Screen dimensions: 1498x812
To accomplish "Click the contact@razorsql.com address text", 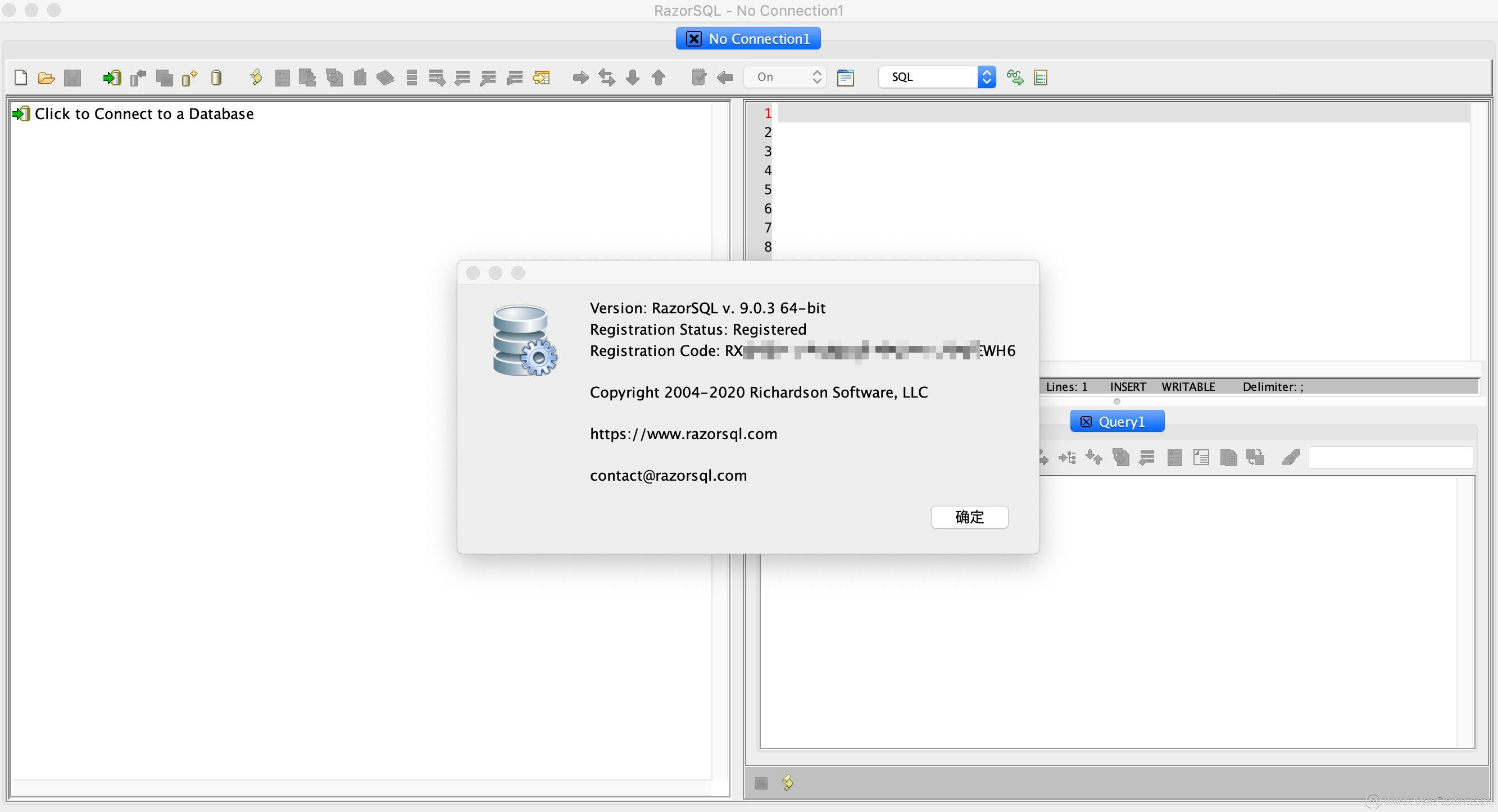I will coord(668,476).
